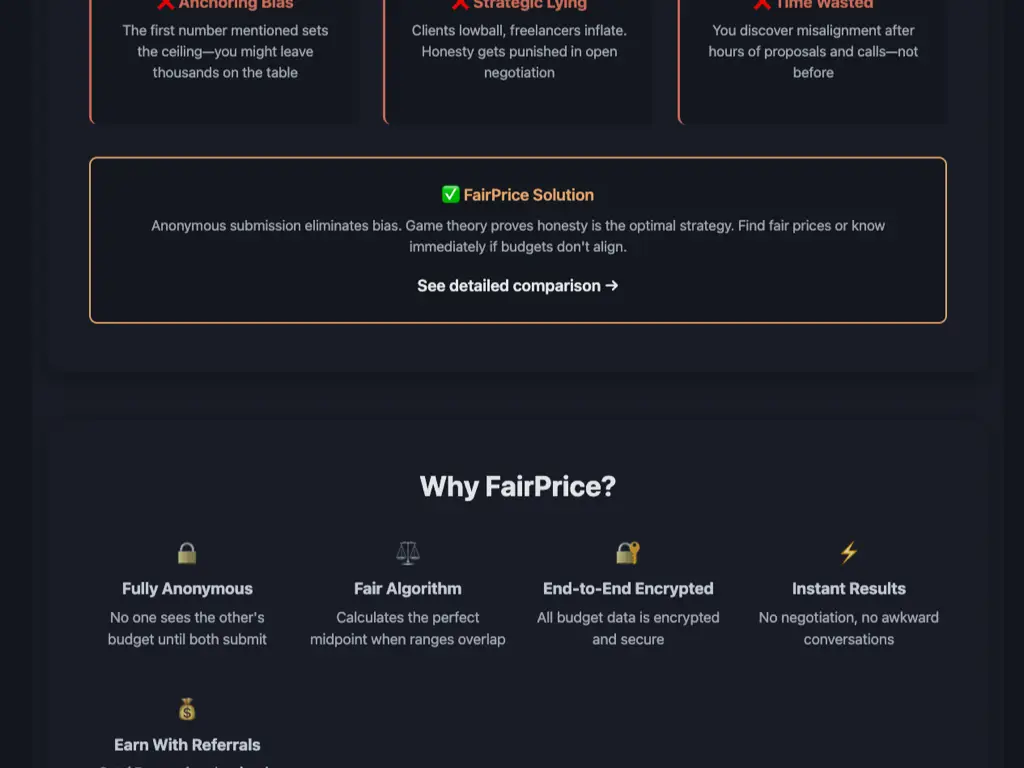This screenshot has width=1024, height=768.
Task: Click the Why FairPrice? heading
Action: click(x=517, y=487)
